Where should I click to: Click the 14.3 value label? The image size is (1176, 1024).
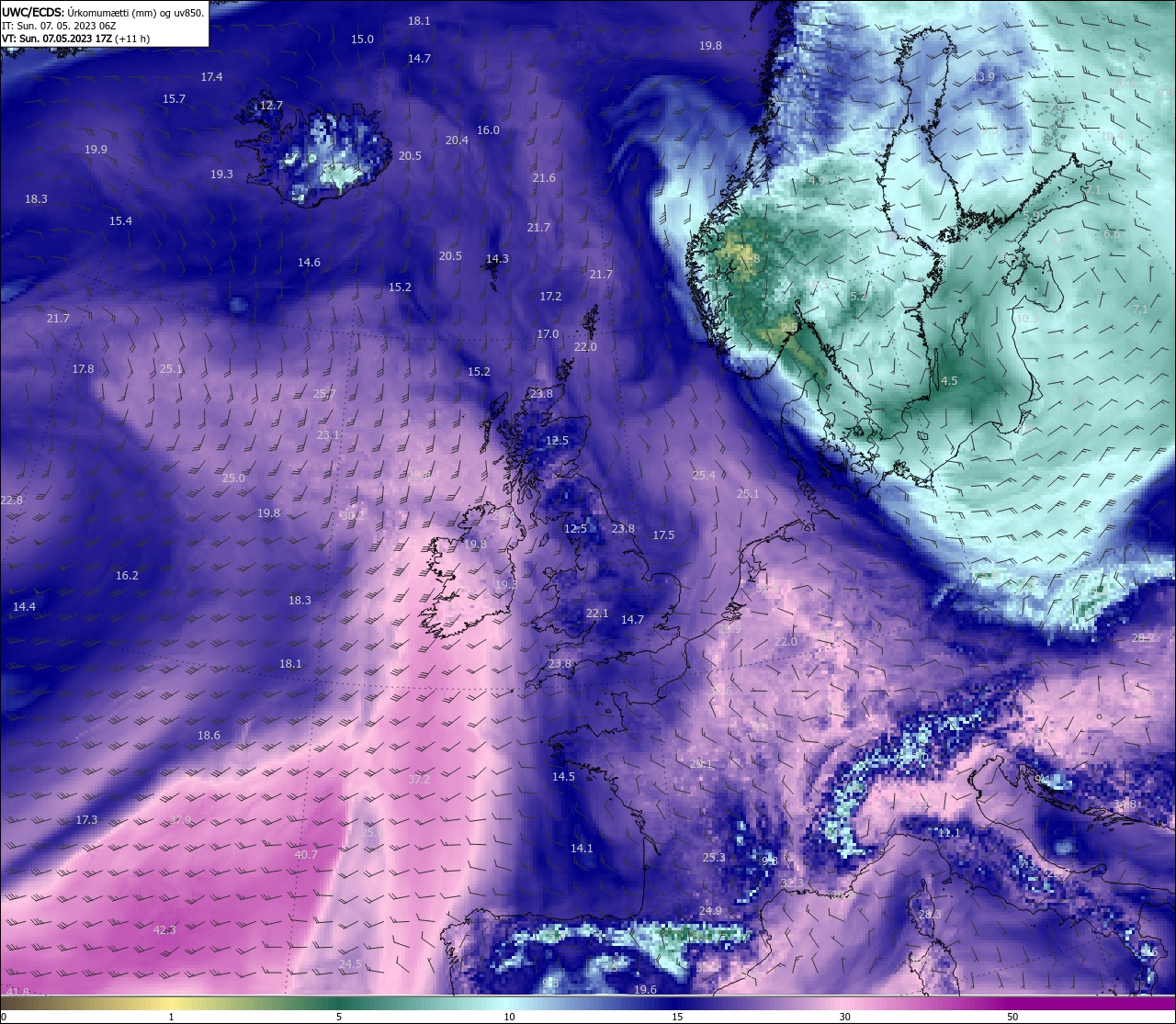tap(497, 259)
